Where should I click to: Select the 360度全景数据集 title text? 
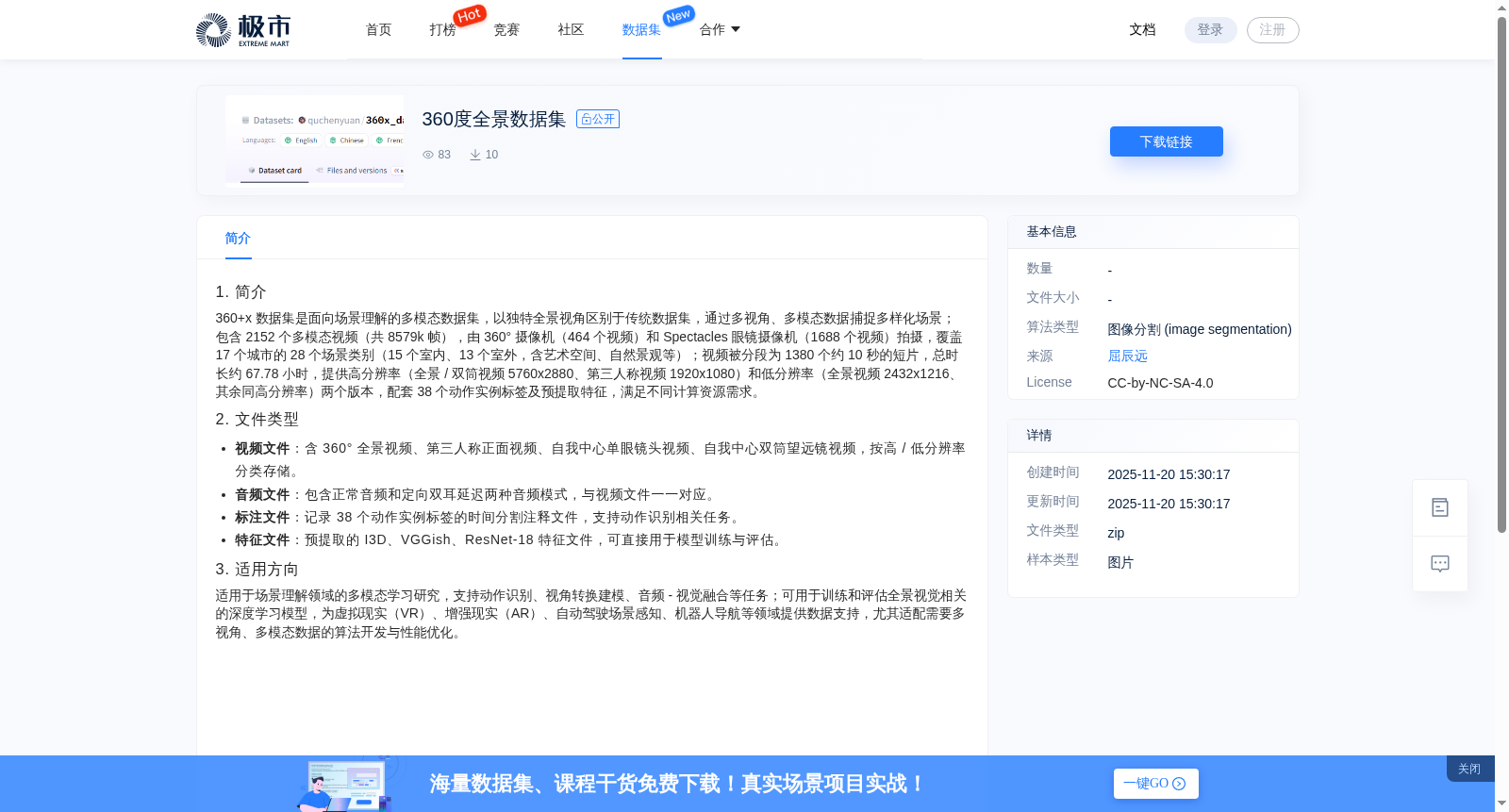coord(493,119)
